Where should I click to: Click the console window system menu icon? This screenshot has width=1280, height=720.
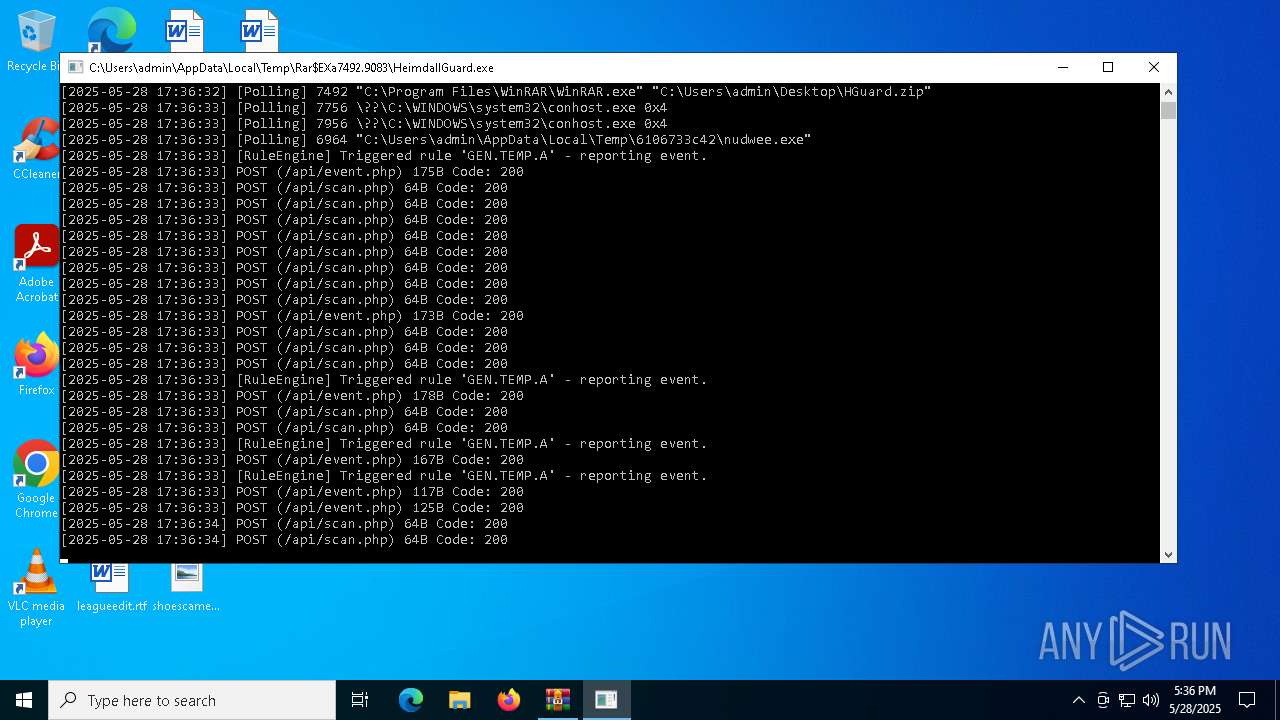click(x=75, y=68)
